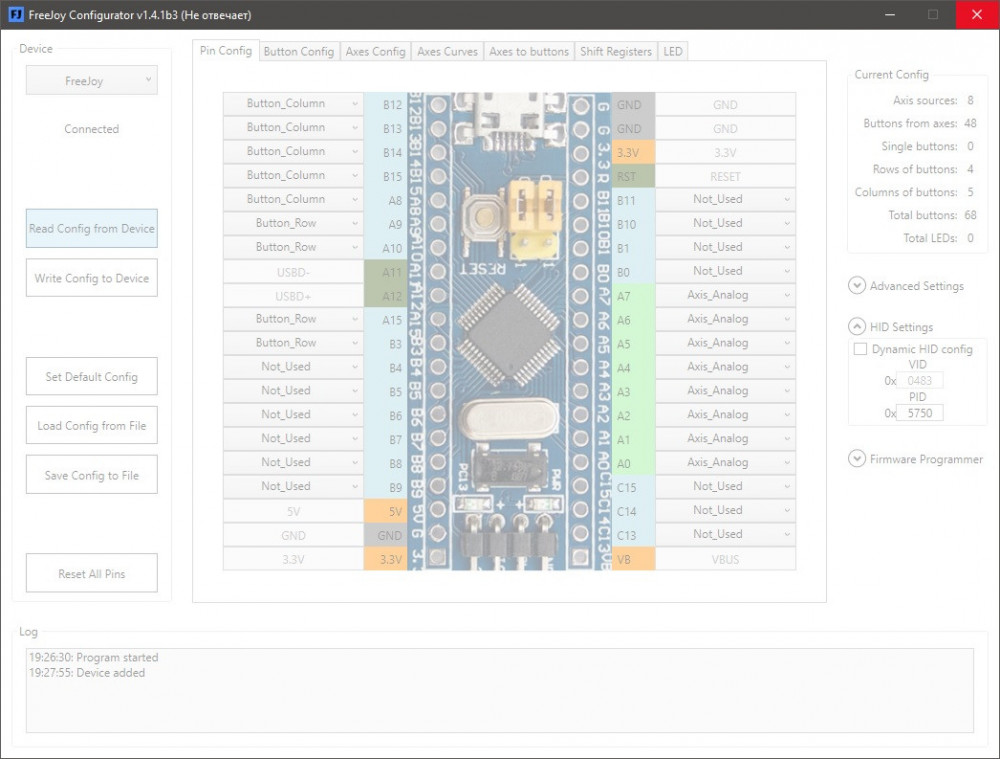
Task: Open the B12 pin function dropdown
Action: 292,104
